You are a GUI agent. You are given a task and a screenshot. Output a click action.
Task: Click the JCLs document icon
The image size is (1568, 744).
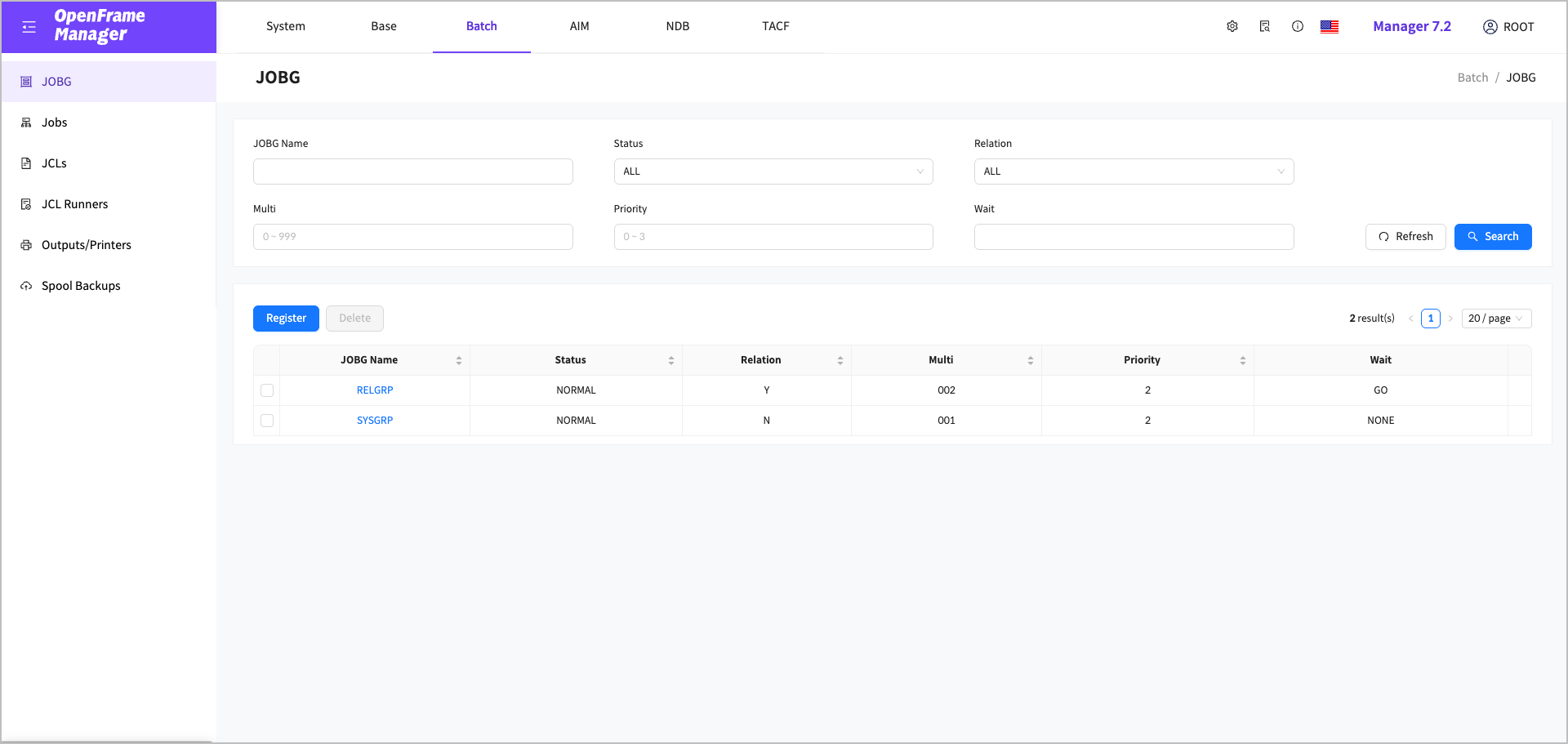click(x=26, y=163)
